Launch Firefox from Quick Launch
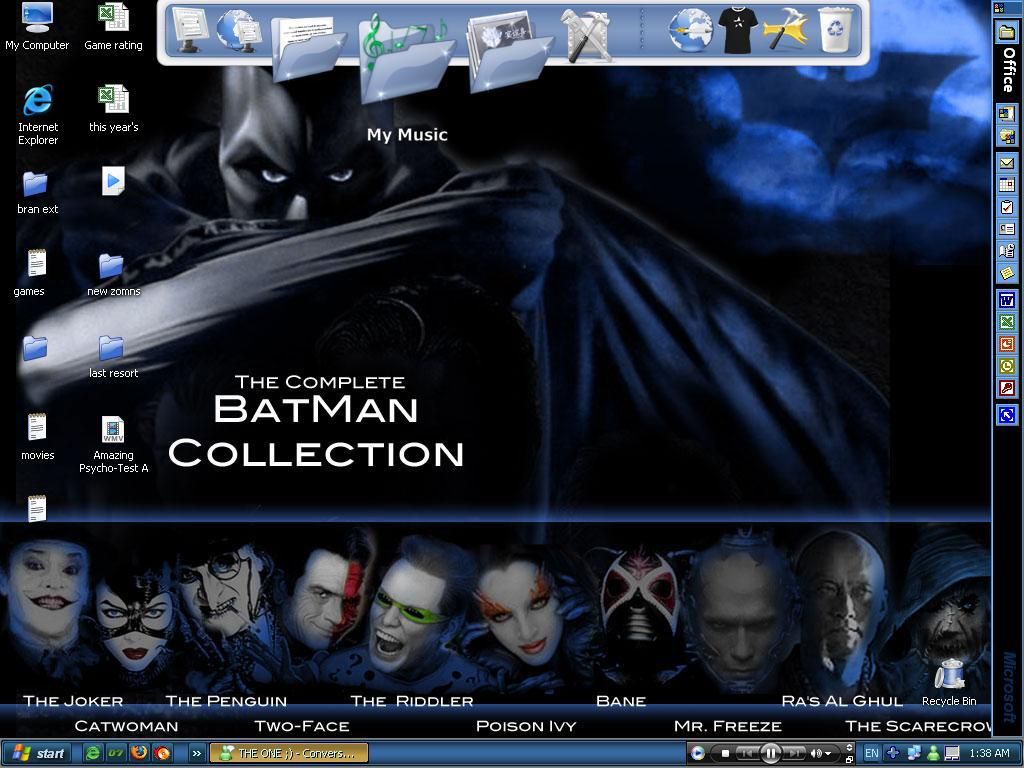Image resolution: width=1024 pixels, height=768 pixels. coord(138,753)
